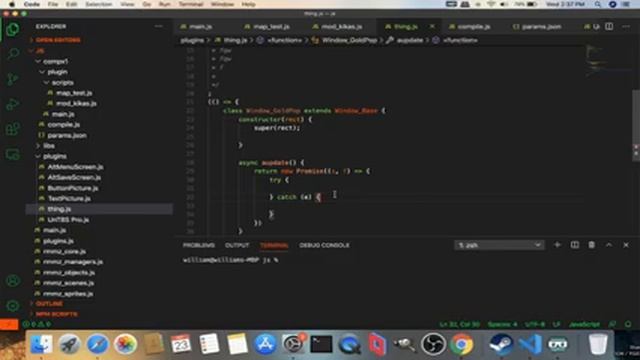
Task: Close the terminal panel
Action: tap(626, 245)
